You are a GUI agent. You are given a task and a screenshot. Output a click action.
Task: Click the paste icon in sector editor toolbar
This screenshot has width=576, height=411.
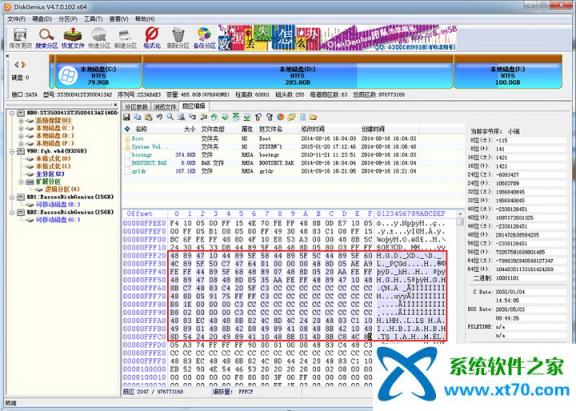pos(148,117)
